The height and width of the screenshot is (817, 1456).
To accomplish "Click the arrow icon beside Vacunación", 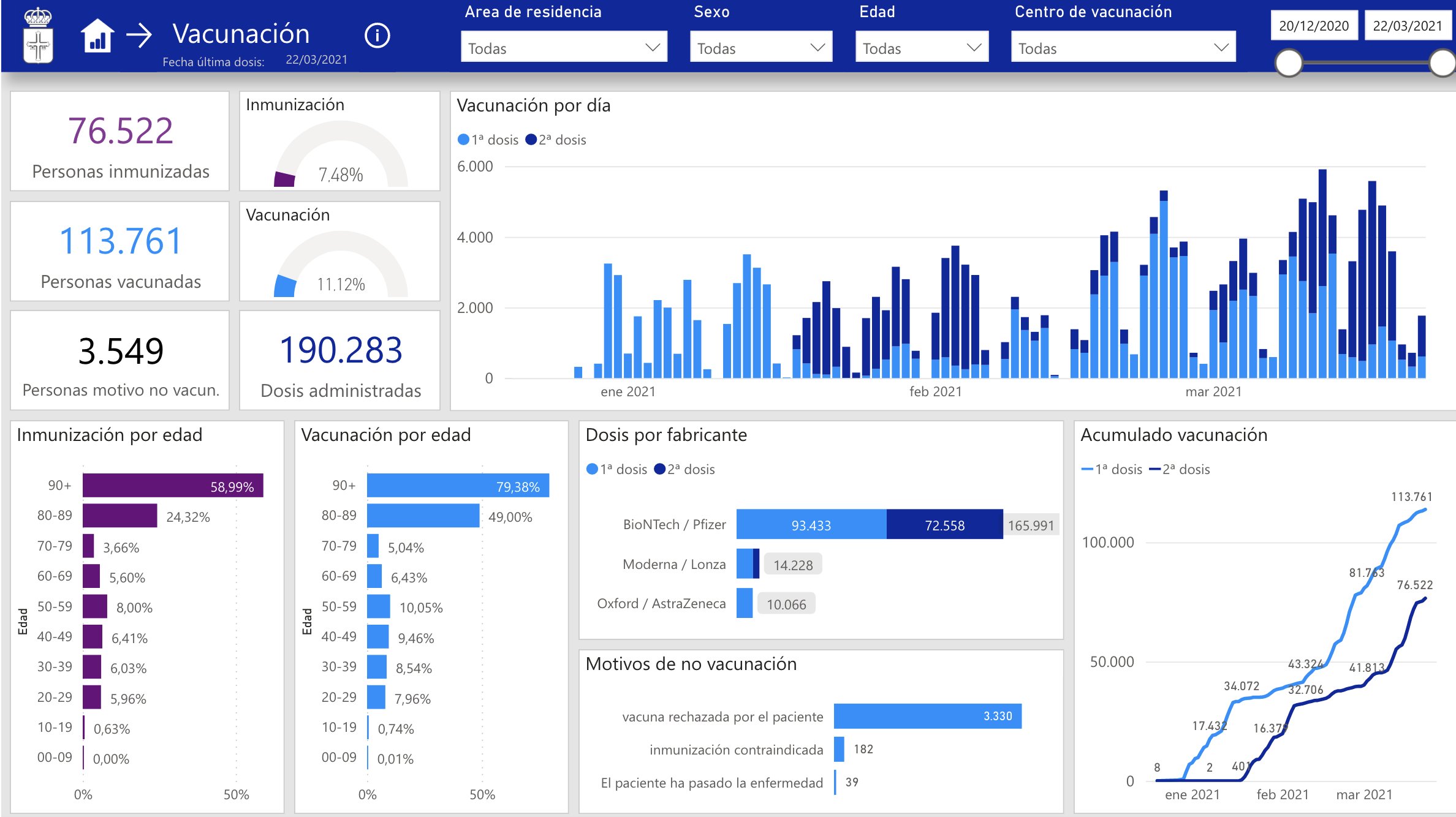I will tap(139, 36).
